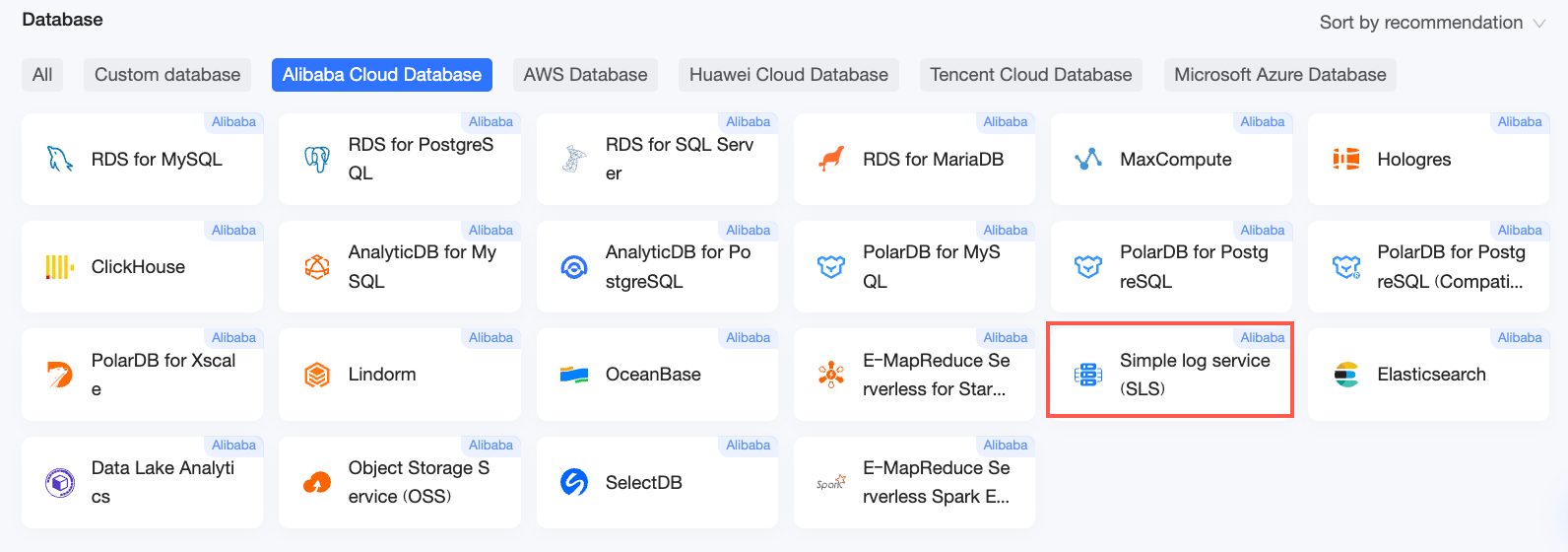Click the ClickHouse yellow bars icon
This screenshot has height=552, width=1568.
click(x=59, y=267)
